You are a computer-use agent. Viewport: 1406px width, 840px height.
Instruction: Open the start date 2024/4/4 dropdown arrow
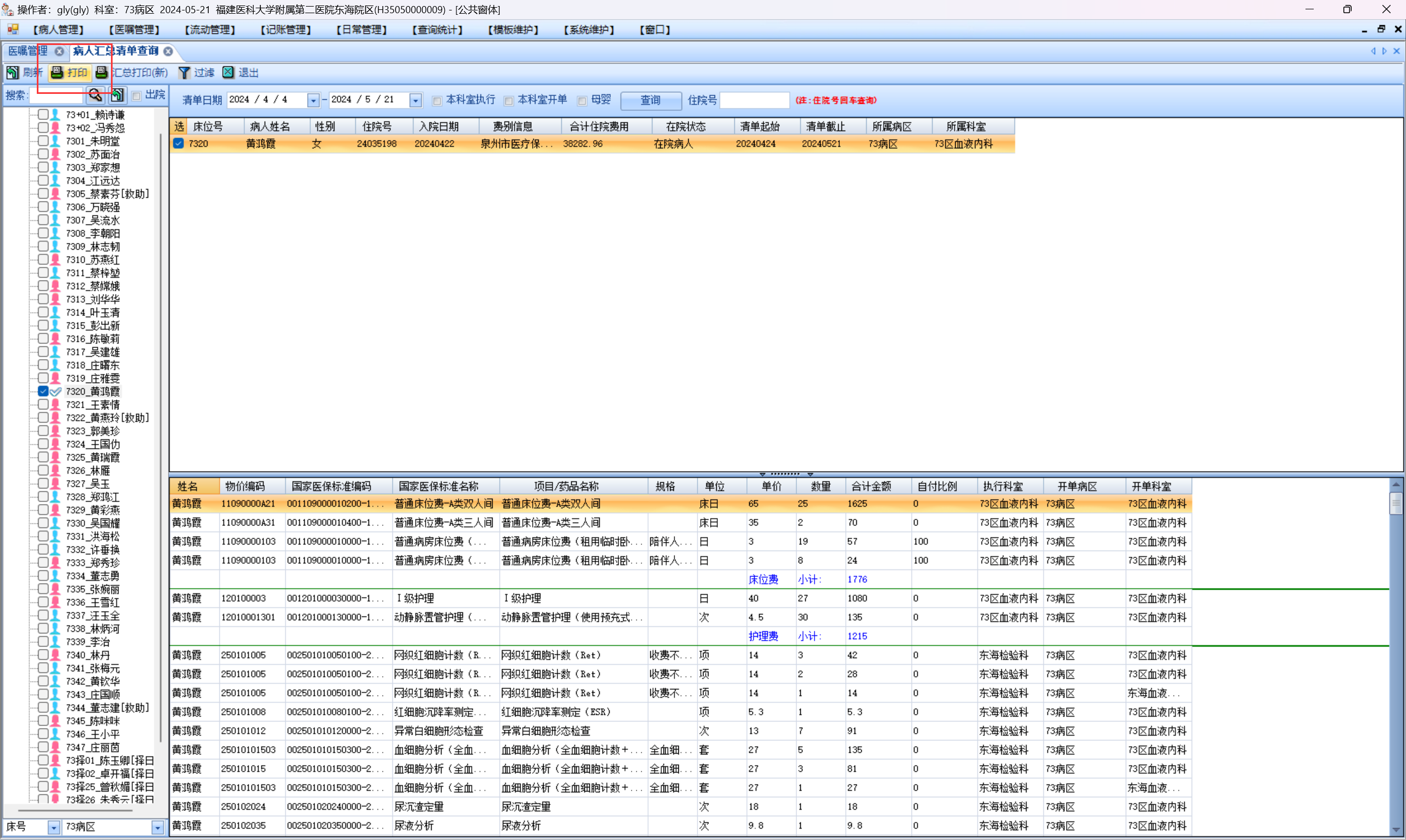(x=313, y=100)
